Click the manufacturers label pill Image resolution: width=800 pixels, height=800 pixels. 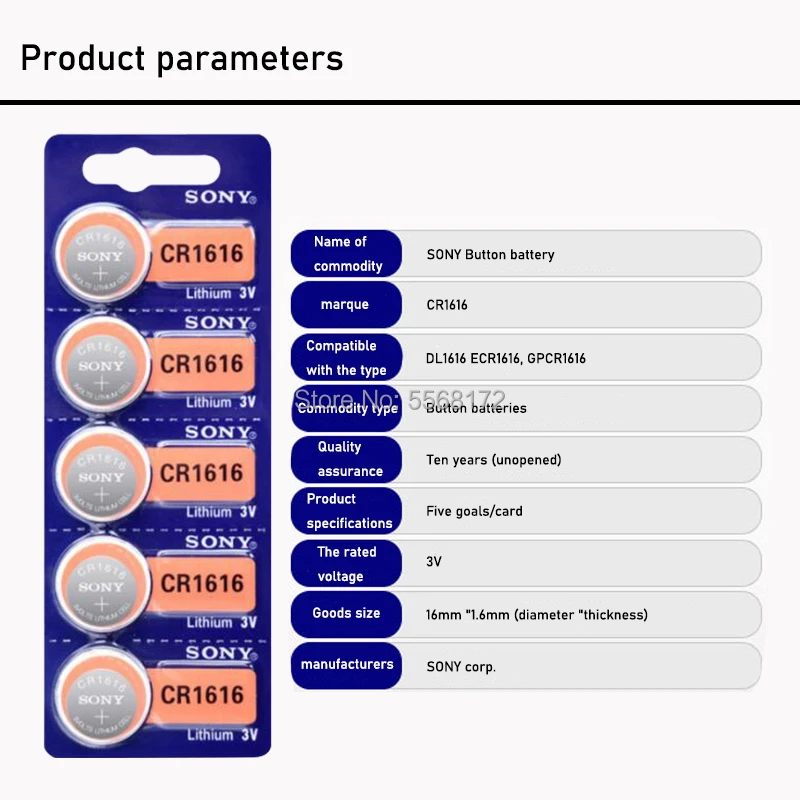346,664
